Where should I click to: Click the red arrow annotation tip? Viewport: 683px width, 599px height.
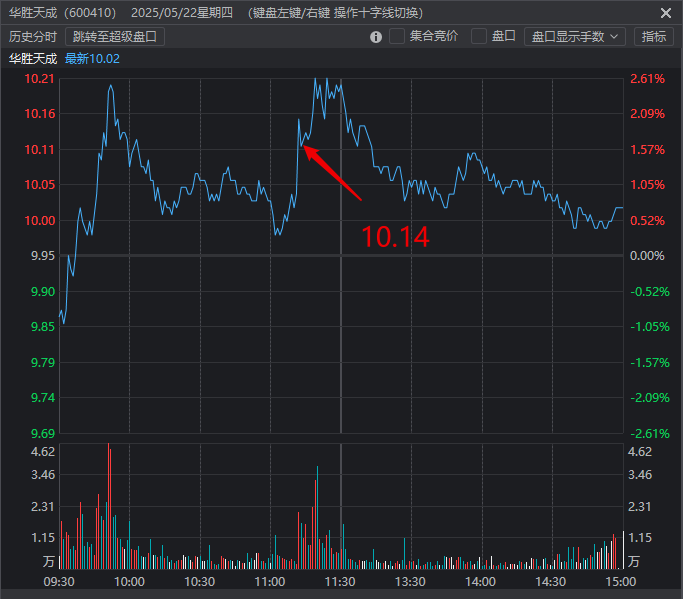click(304, 148)
